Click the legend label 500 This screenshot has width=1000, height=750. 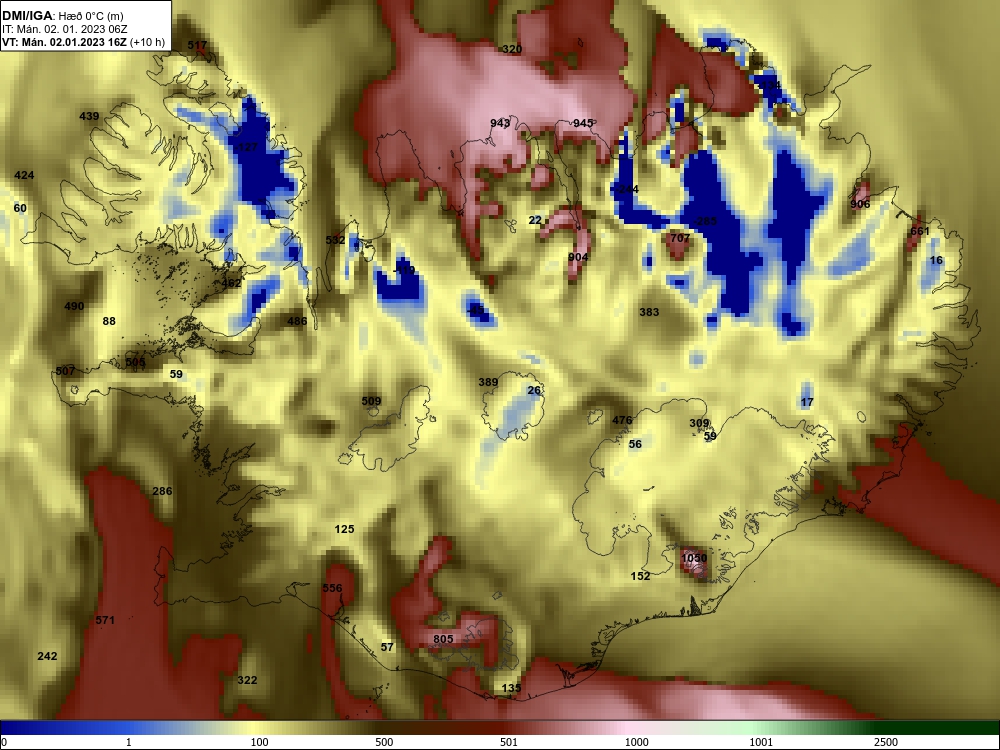click(x=384, y=742)
